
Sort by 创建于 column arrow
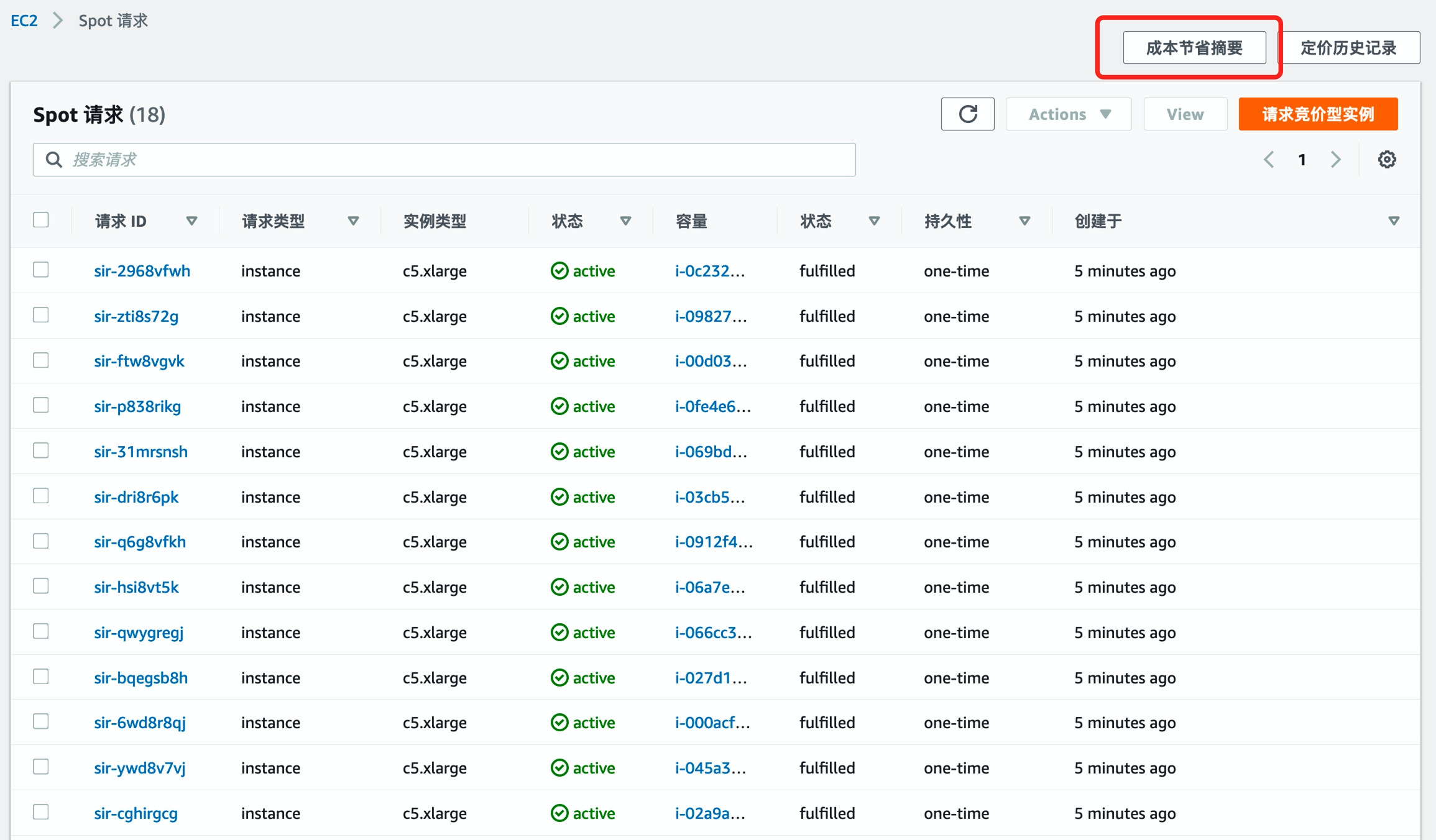[x=1394, y=221]
